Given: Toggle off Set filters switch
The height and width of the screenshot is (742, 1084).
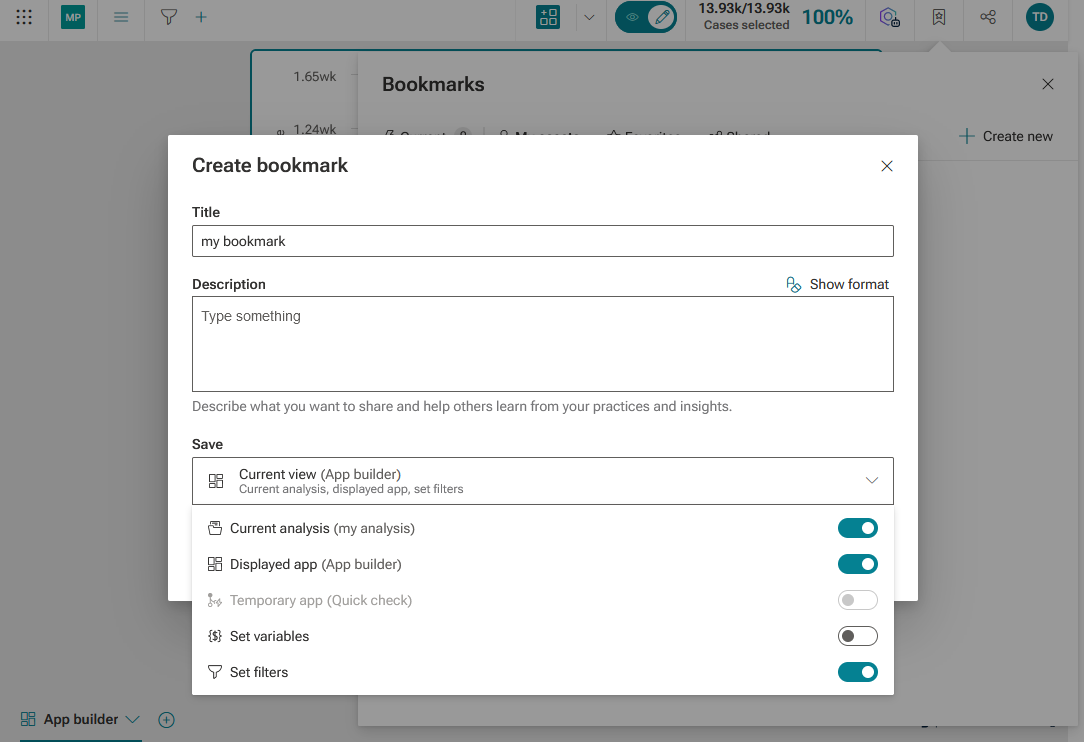Looking at the screenshot, I should (x=858, y=672).
